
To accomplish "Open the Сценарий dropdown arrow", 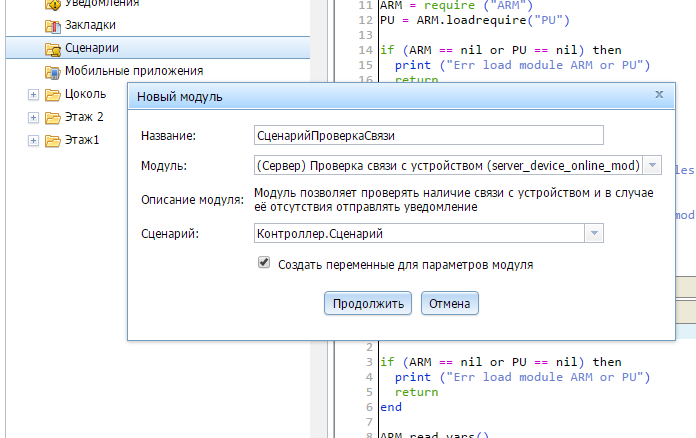I will click(594, 233).
